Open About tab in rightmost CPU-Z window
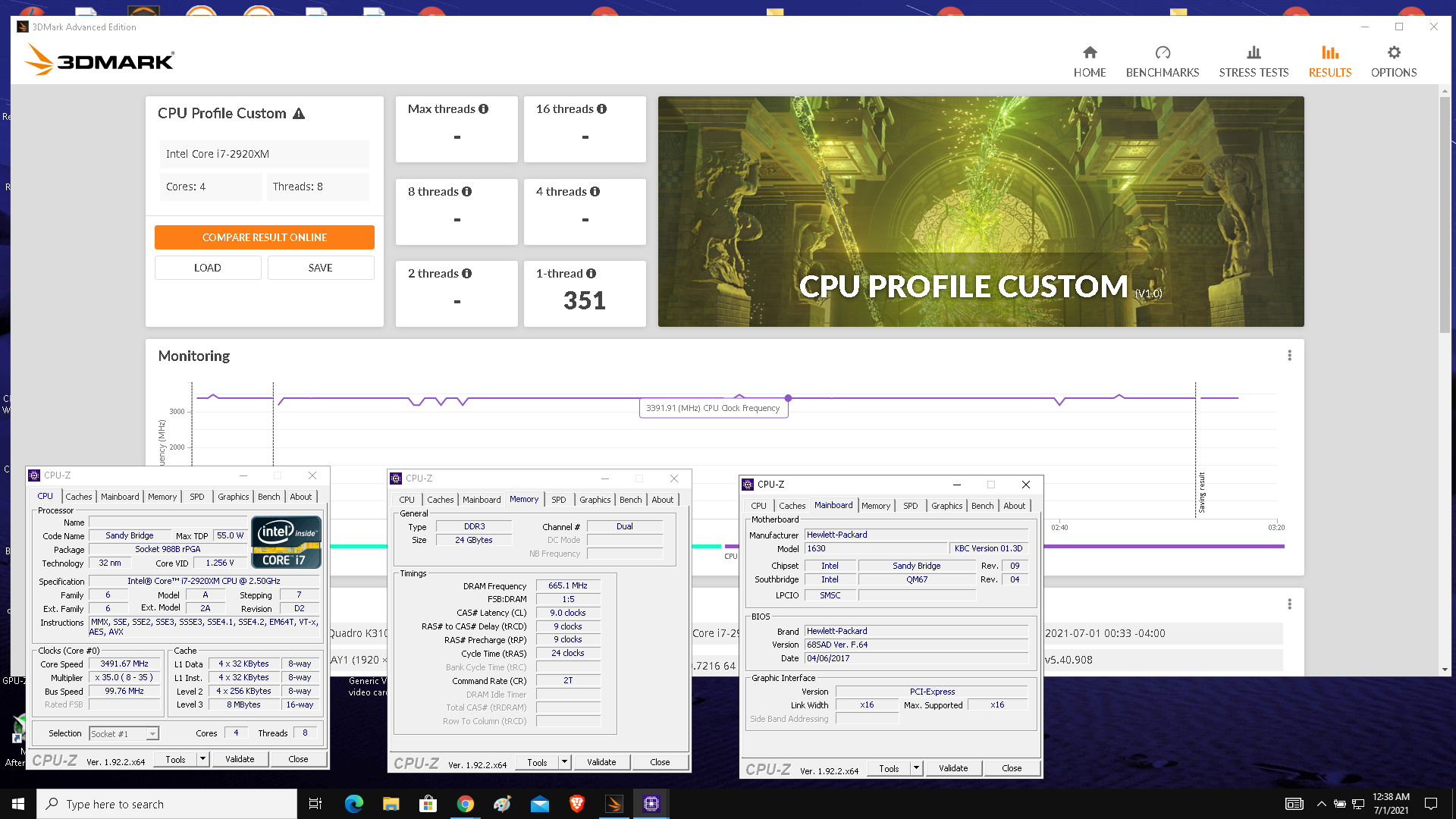 coord(1015,506)
